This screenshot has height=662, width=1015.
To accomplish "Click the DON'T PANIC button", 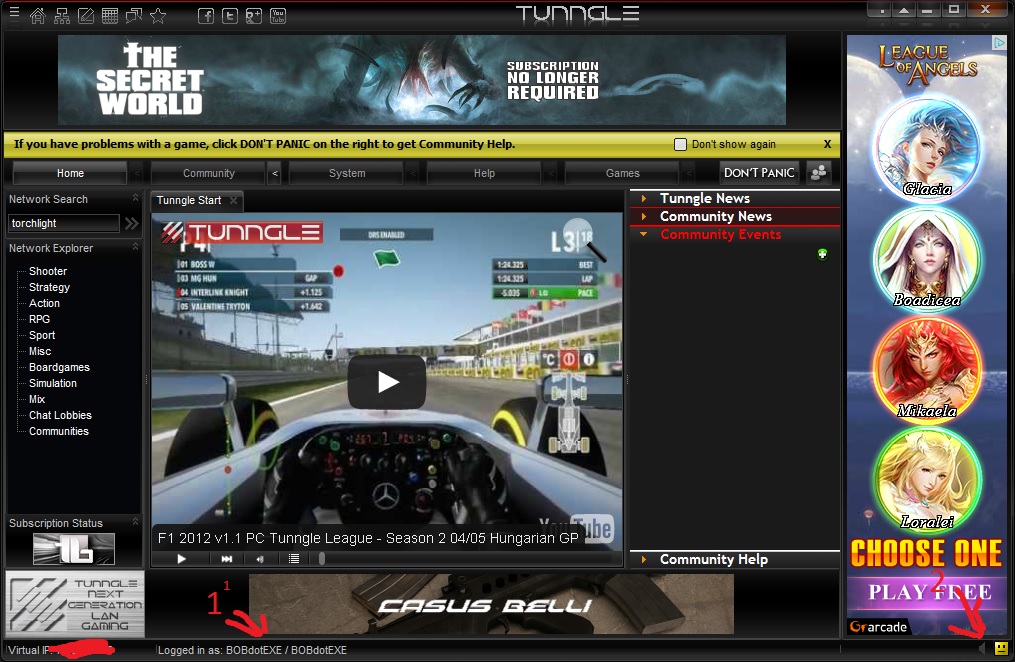I will [x=759, y=173].
